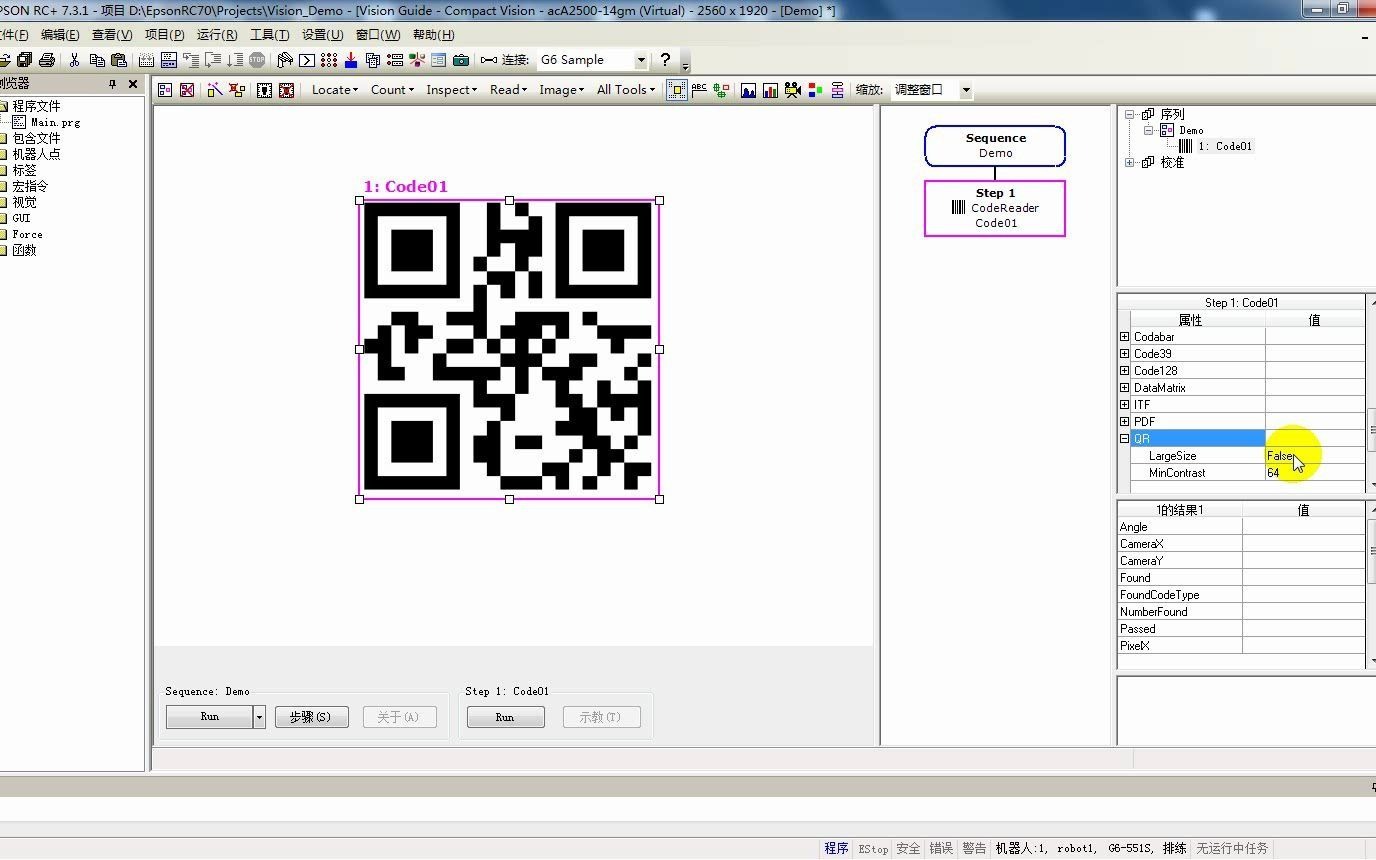Open the Count tools dropdown
The image size is (1376, 860).
point(392,90)
